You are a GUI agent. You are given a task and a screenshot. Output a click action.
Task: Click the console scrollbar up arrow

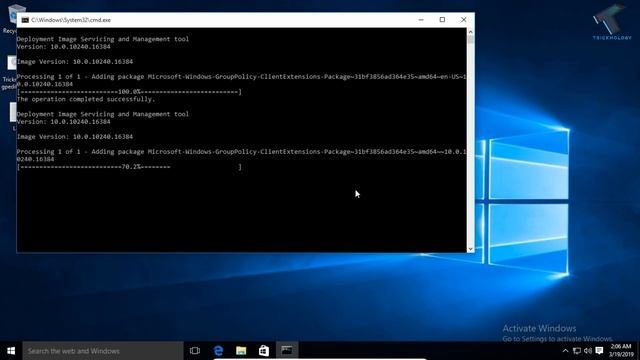pyautogui.click(x=470, y=31)
